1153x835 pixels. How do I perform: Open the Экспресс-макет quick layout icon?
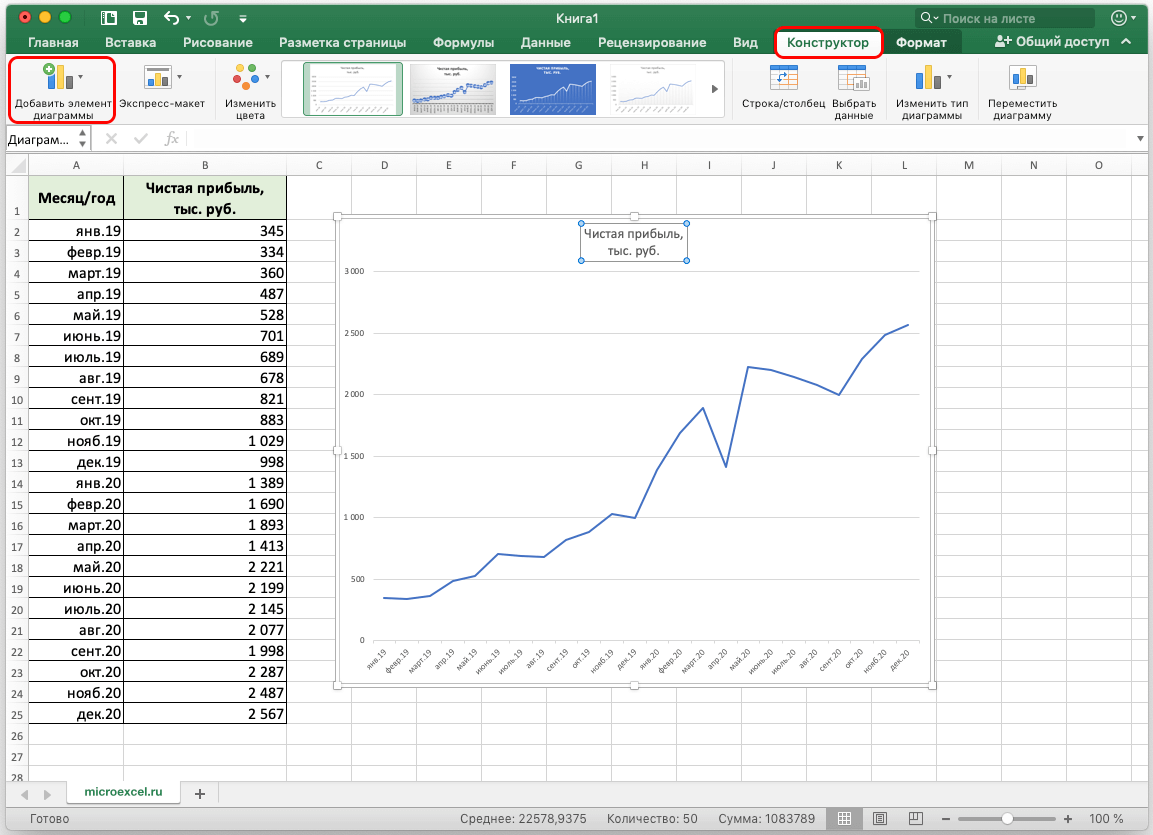pos(157,78)
